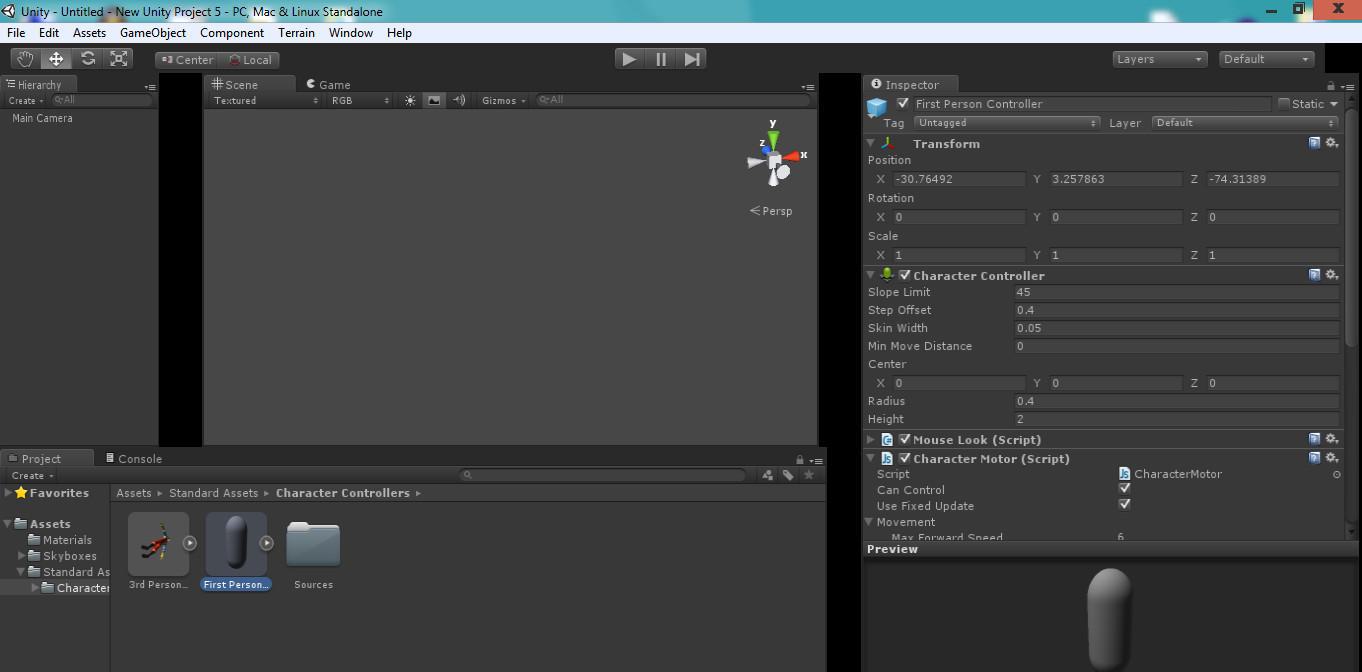Open the Terrain menu
Screen dimensions: 1362x672
pyautogui.click(x=296, y=32)
